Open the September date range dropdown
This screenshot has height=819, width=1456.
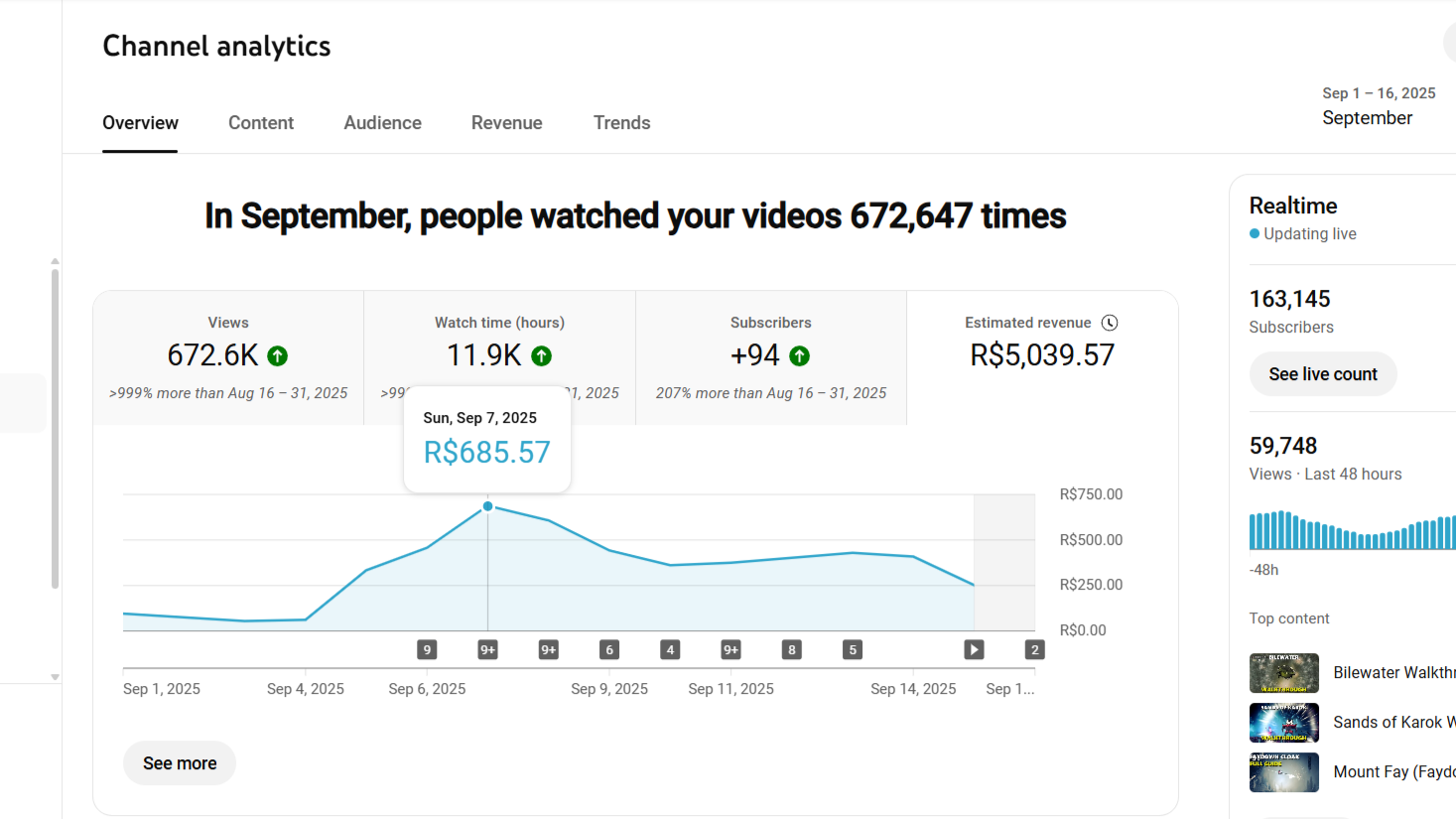coord(1379,106)
